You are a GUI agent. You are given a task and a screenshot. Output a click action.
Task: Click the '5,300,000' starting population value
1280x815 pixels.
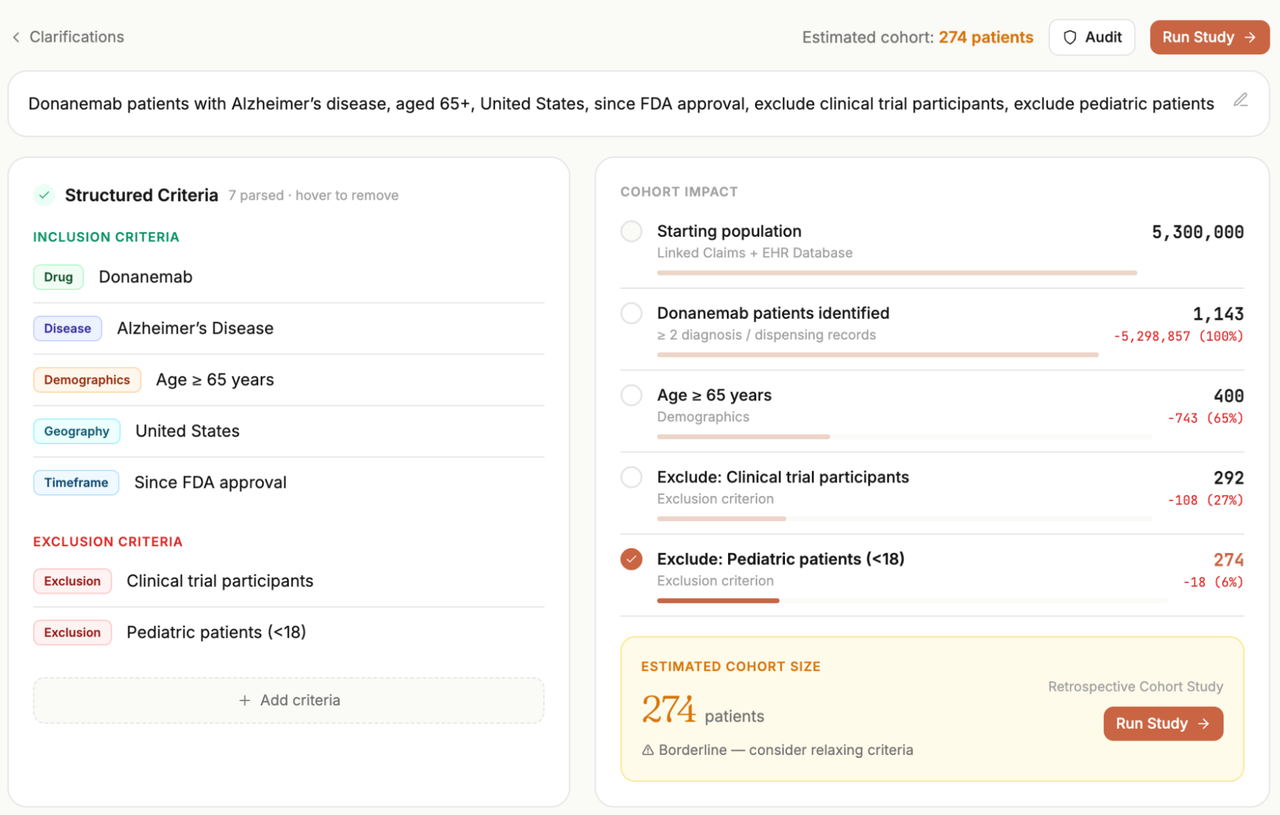tap(1198, 232)
